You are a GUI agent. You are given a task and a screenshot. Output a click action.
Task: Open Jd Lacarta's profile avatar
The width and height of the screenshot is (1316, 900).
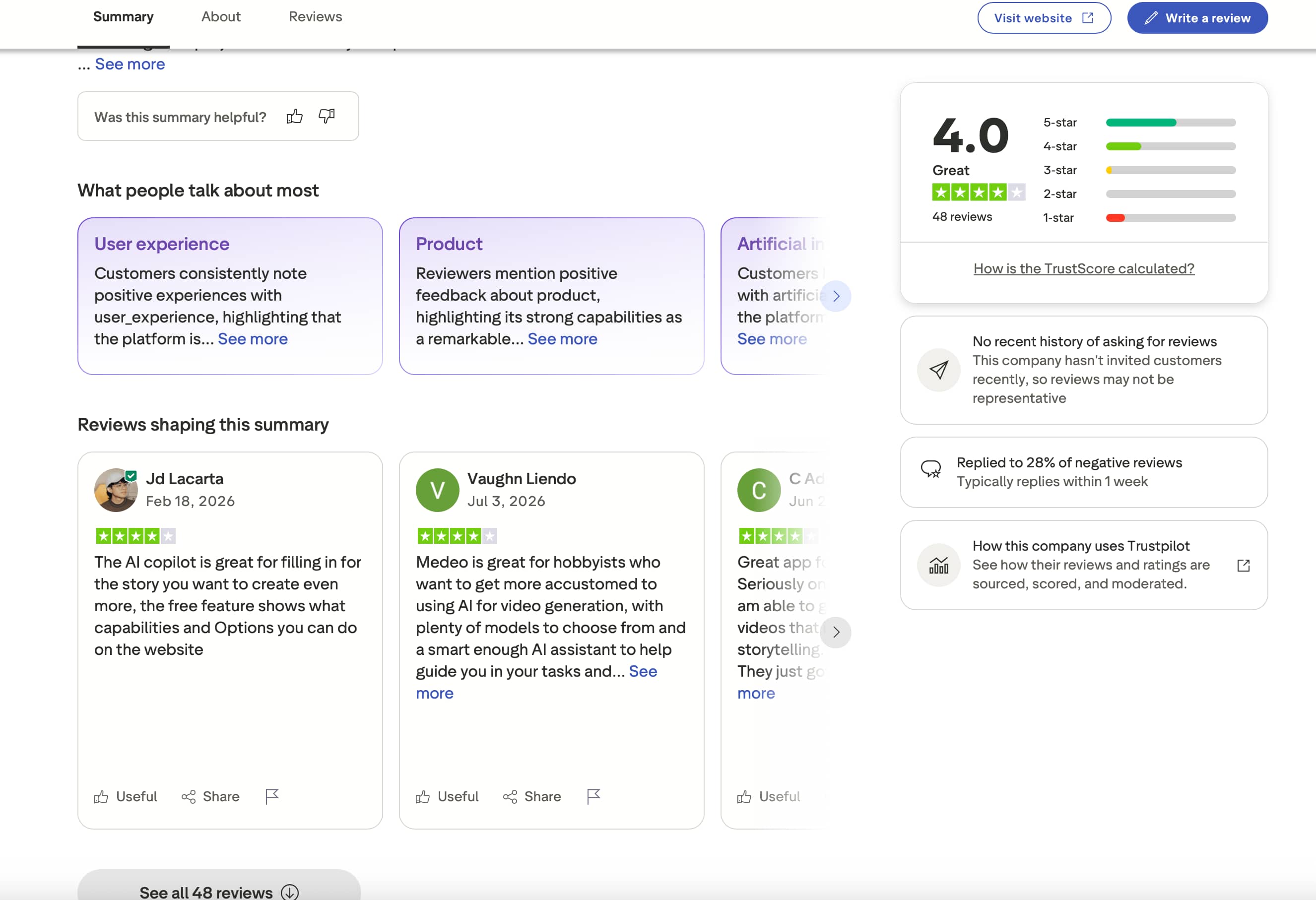[x=116, y=490]
